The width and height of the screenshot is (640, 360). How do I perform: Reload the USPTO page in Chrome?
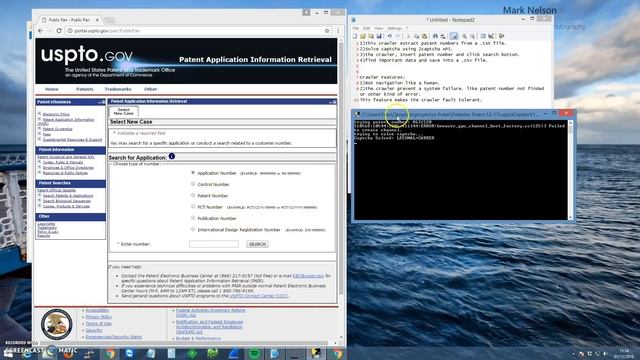click(x=59, y=31)
